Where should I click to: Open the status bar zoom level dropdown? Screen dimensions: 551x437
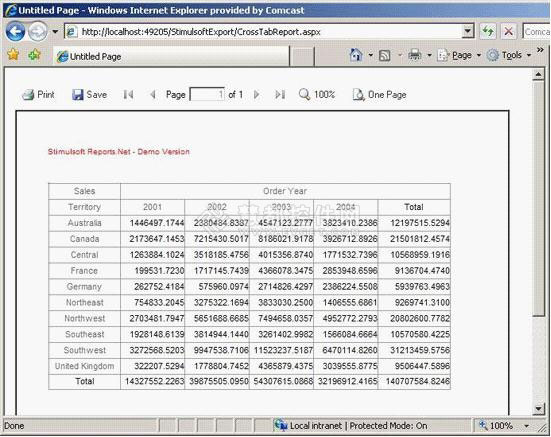click(x=526, y=426)
